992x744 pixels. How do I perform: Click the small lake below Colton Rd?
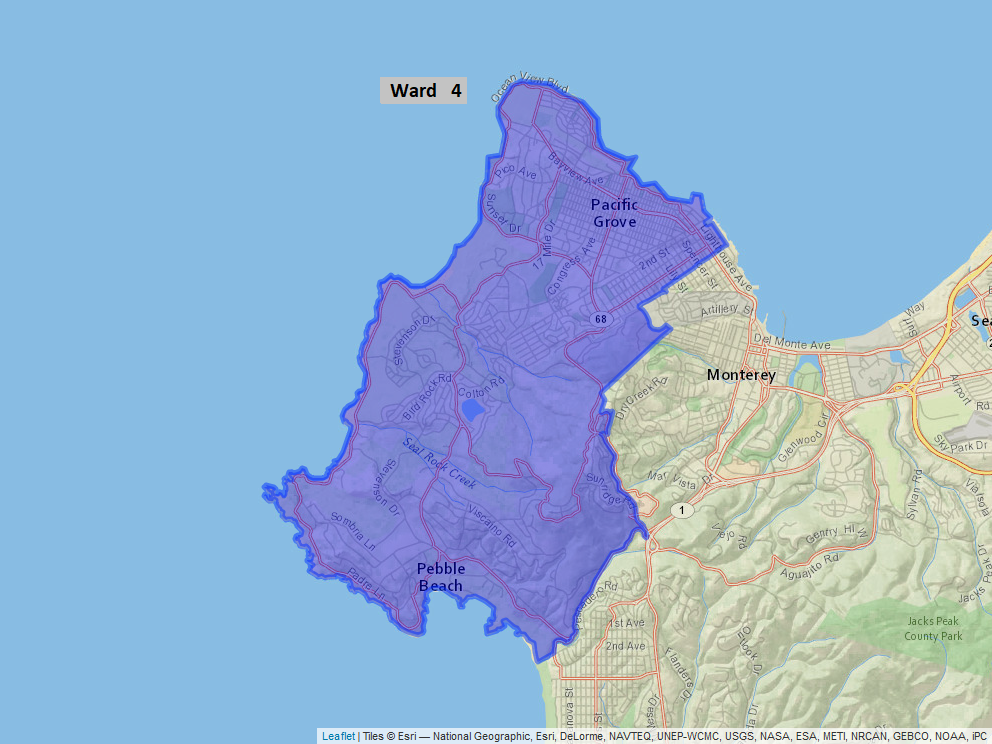474,411
